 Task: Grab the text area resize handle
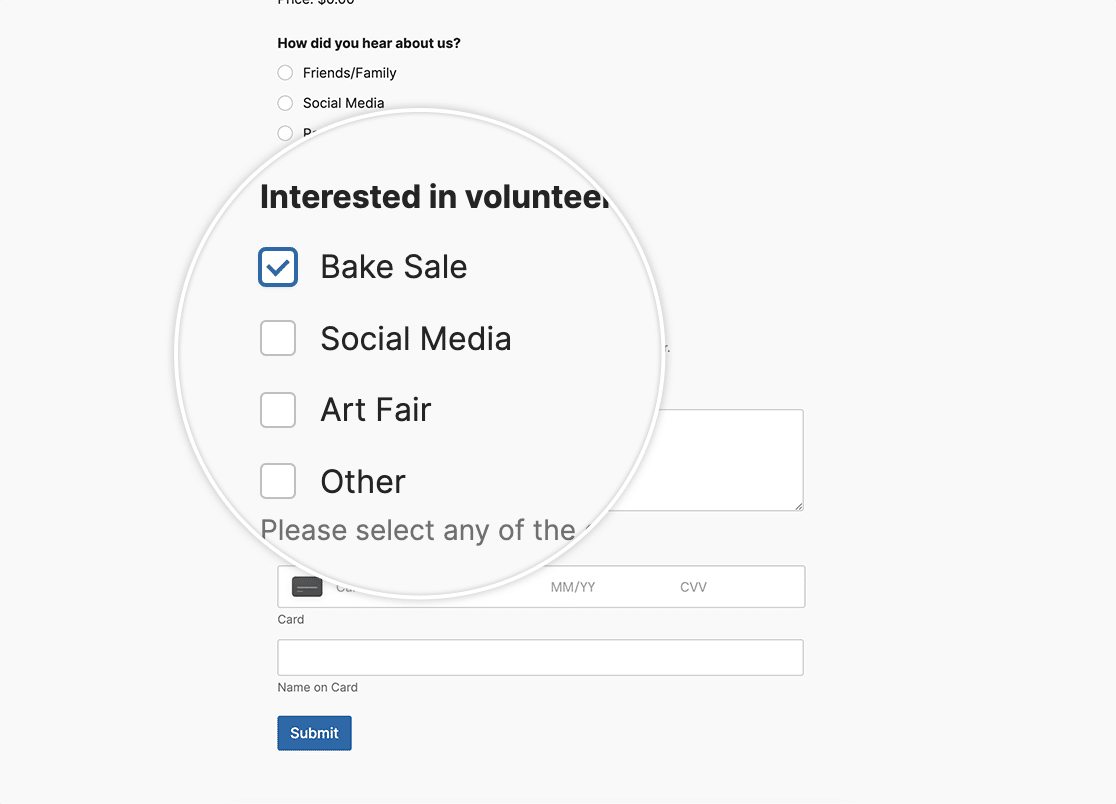[x=798, y=506]
